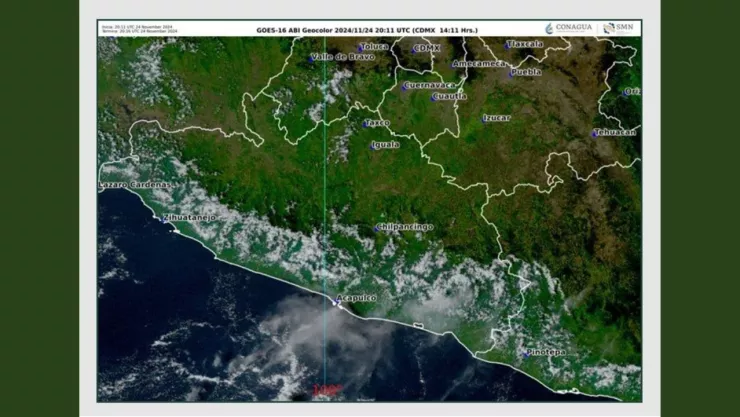Click the SMN logo in the header
This screenshot has height=417, width=740.
(x=619, y=28)
